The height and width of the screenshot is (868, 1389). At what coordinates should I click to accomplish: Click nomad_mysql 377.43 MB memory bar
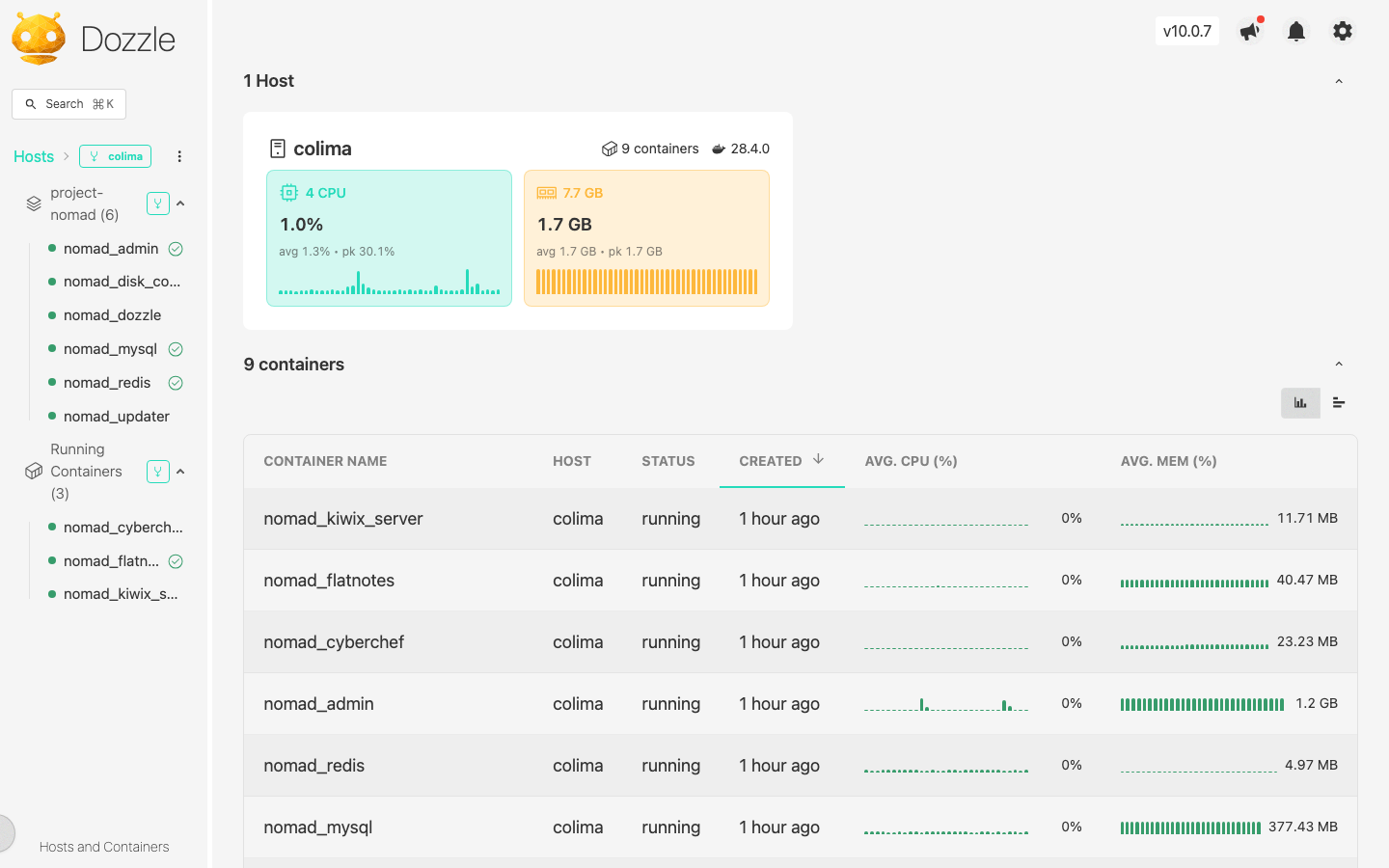1190,827
